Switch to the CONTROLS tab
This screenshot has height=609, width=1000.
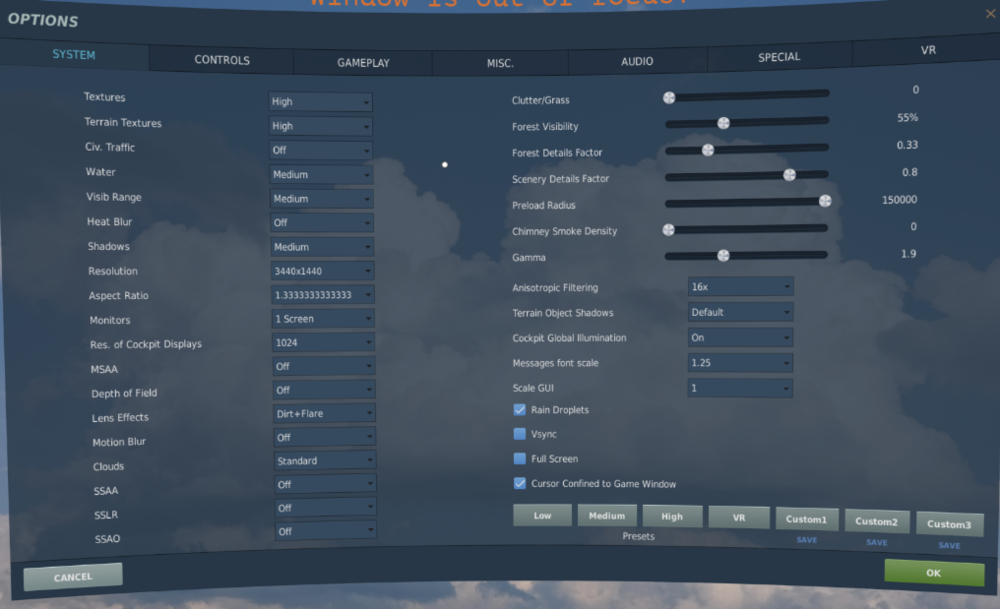[x=221, y=60]
